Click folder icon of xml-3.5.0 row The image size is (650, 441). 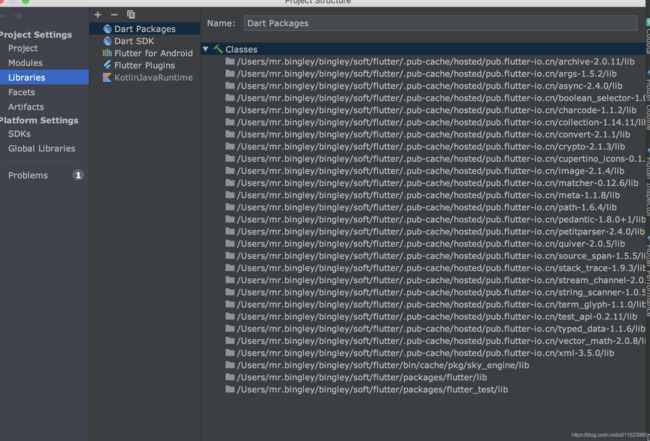tap(230, 353)
